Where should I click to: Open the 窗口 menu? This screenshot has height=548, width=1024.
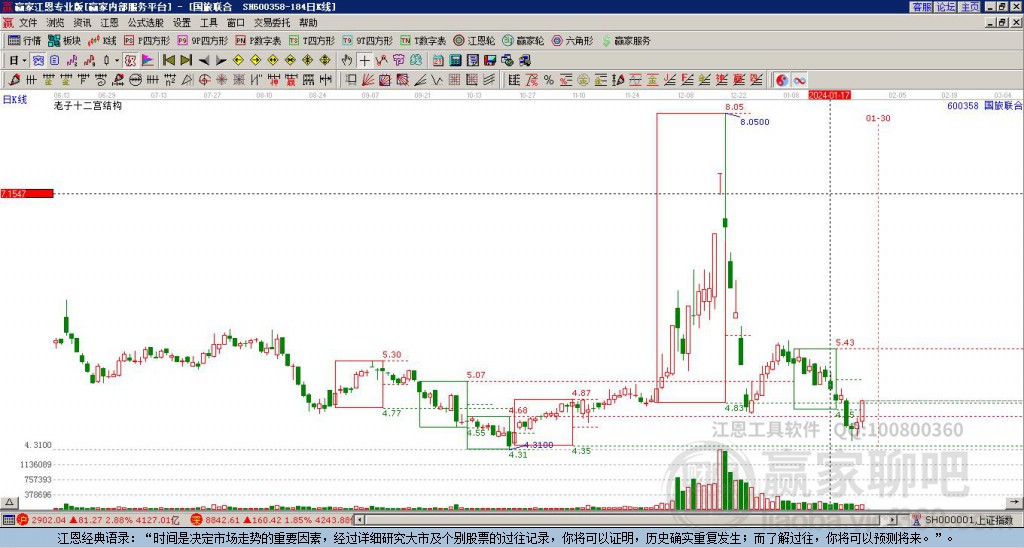(x=236, y=23)
